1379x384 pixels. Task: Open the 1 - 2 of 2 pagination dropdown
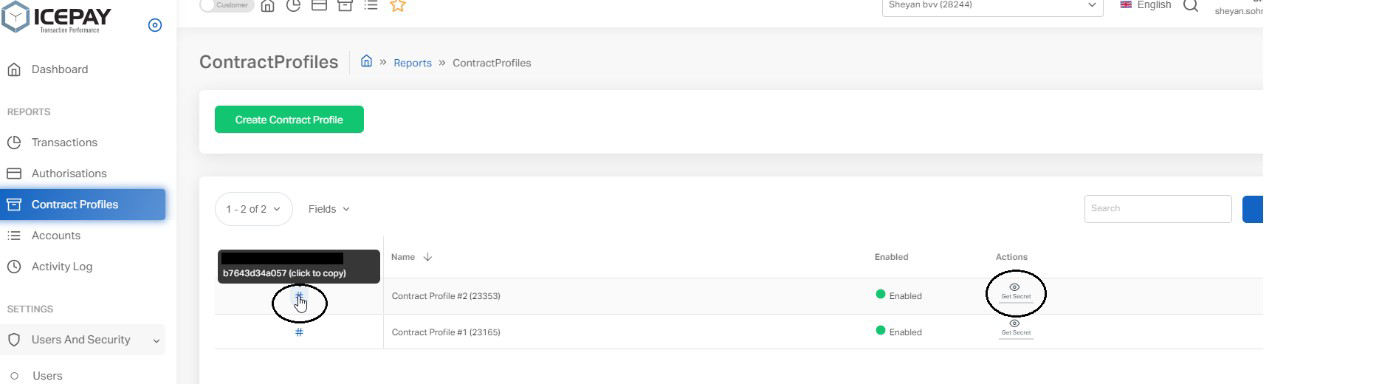tap(253, 209)
